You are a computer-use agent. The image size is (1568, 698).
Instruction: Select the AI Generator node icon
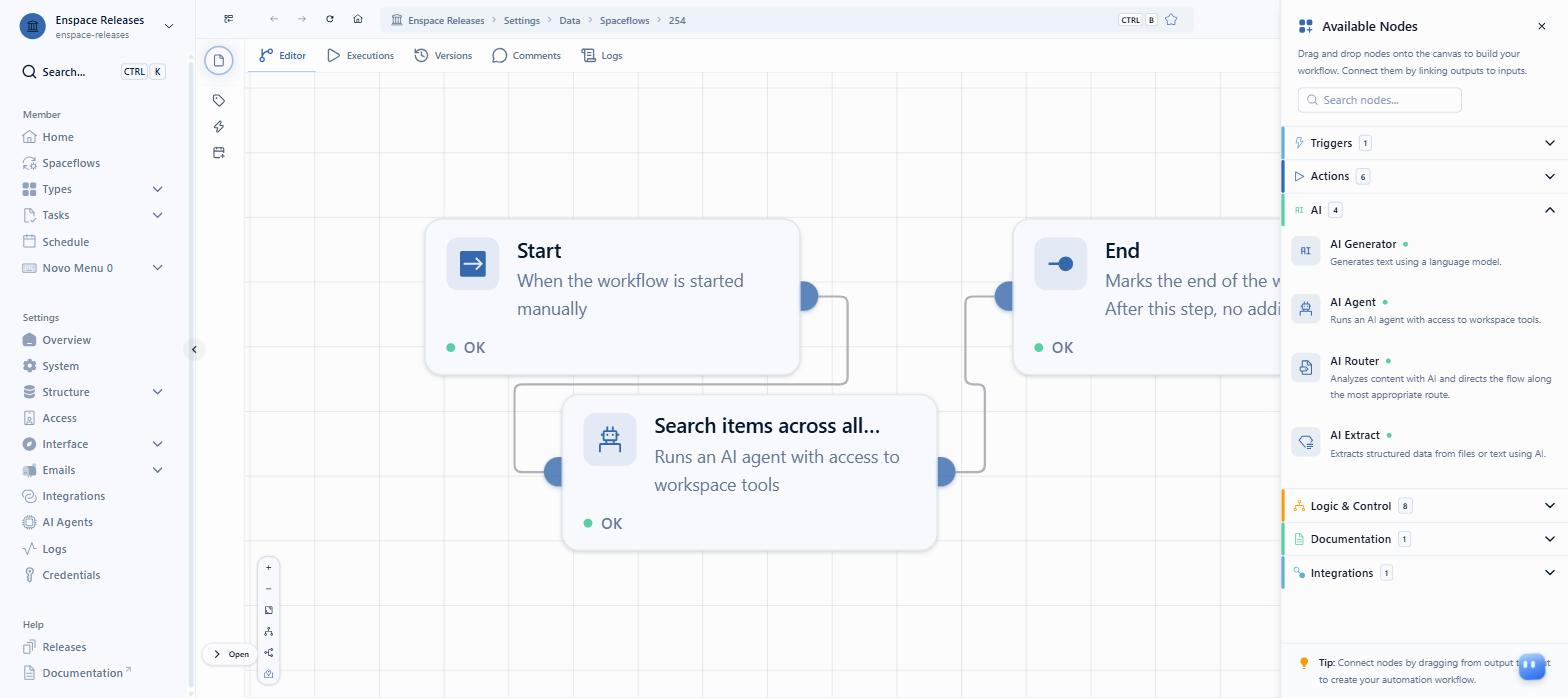(x=1306, y=251)
